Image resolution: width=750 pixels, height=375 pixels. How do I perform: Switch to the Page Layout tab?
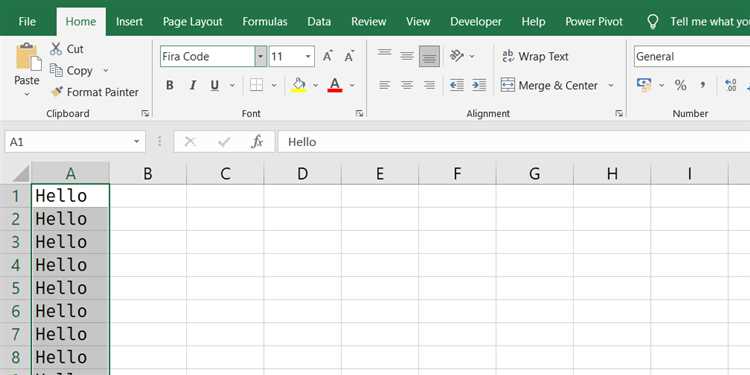[x=192, y=22]
